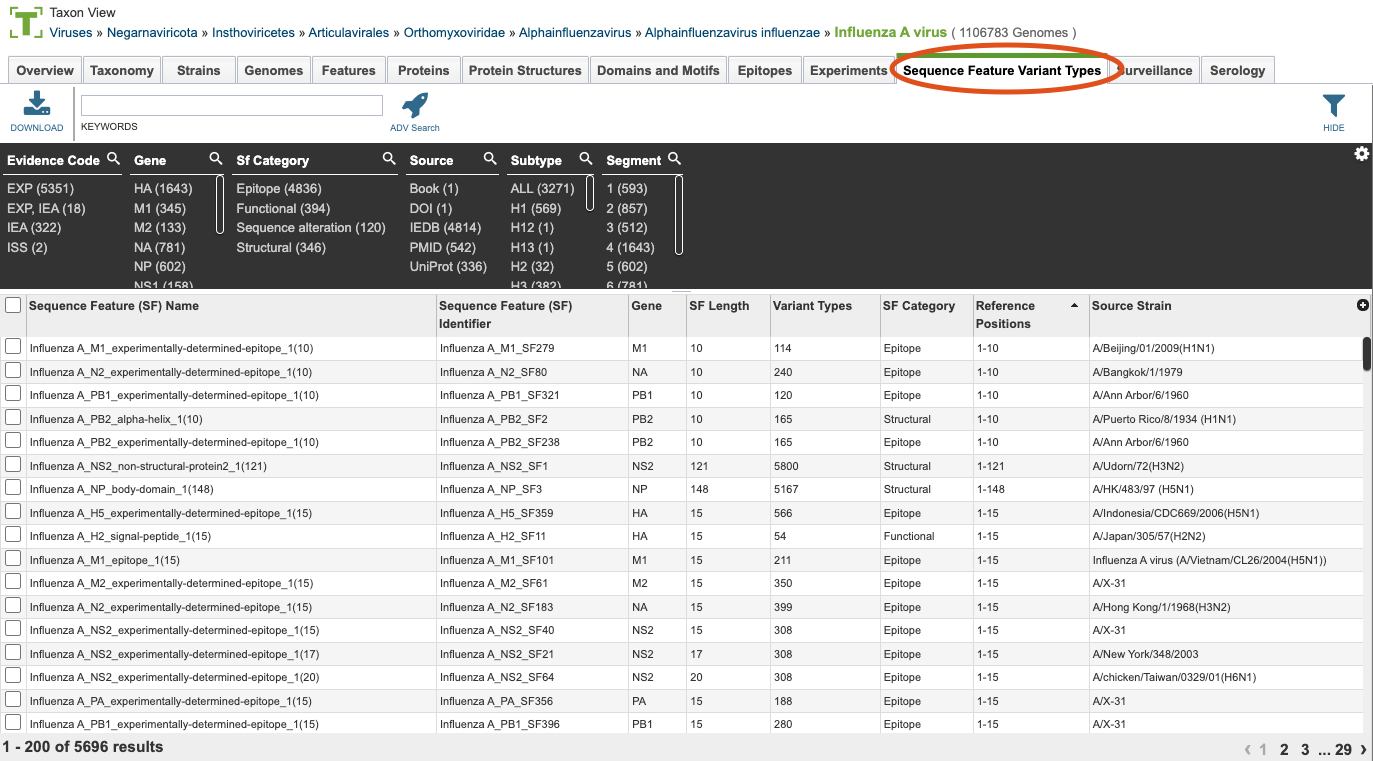Go to results page 29
This screenshot has height=761, width=1373.
[x=1343, y=749]
